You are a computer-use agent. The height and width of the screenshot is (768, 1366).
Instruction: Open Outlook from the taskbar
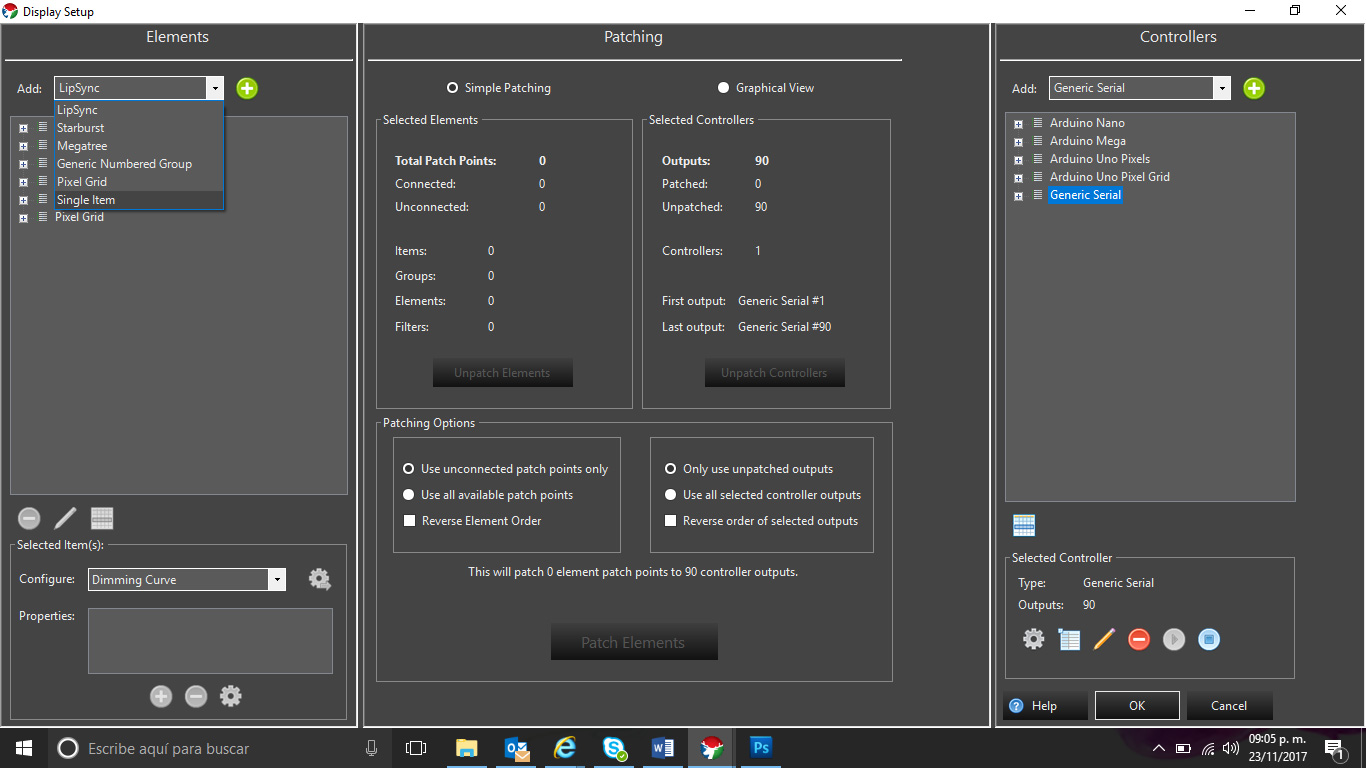[x=516, y=748]
